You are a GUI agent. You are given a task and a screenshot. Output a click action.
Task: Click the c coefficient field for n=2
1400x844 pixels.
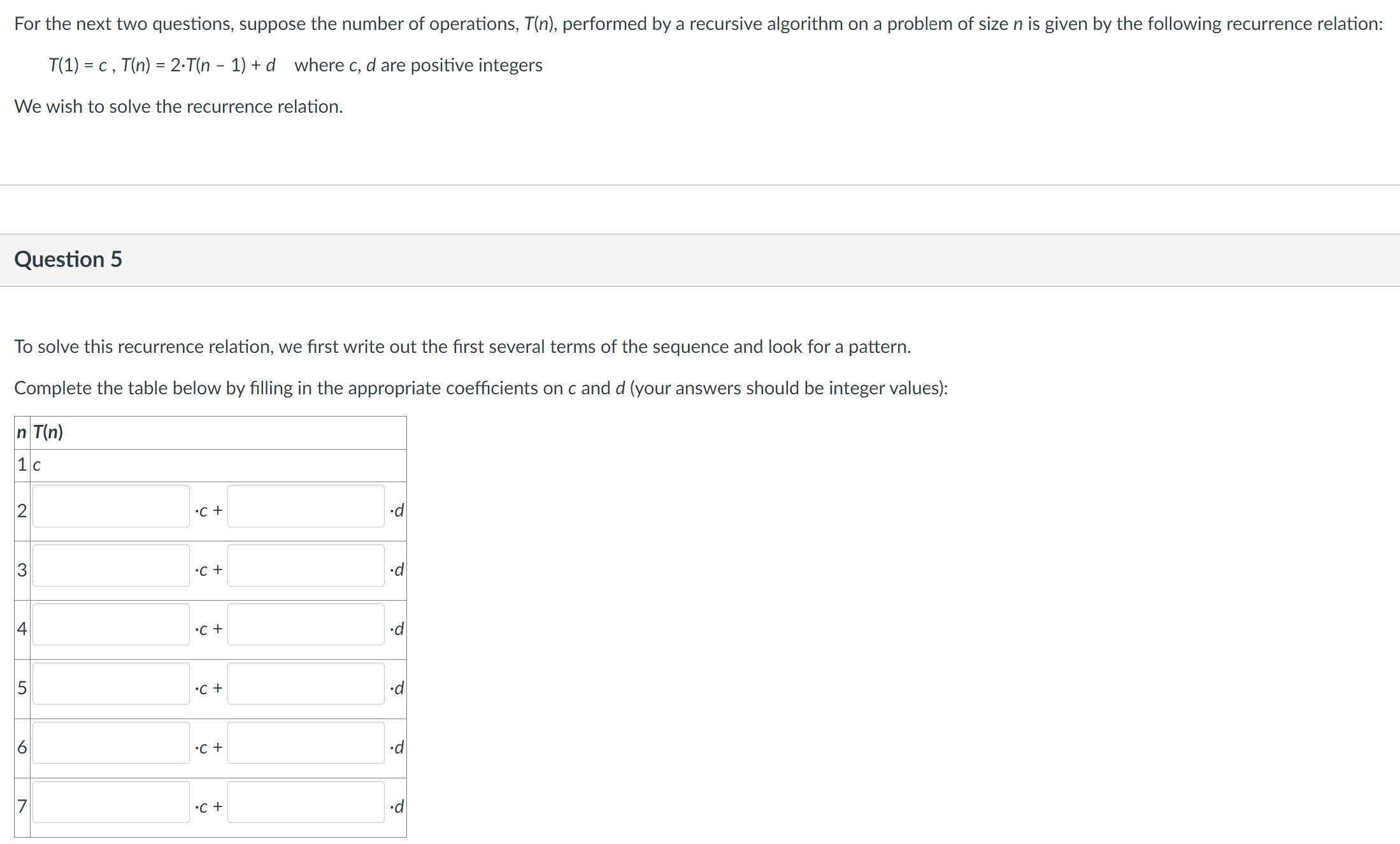(x=111, y=506)
